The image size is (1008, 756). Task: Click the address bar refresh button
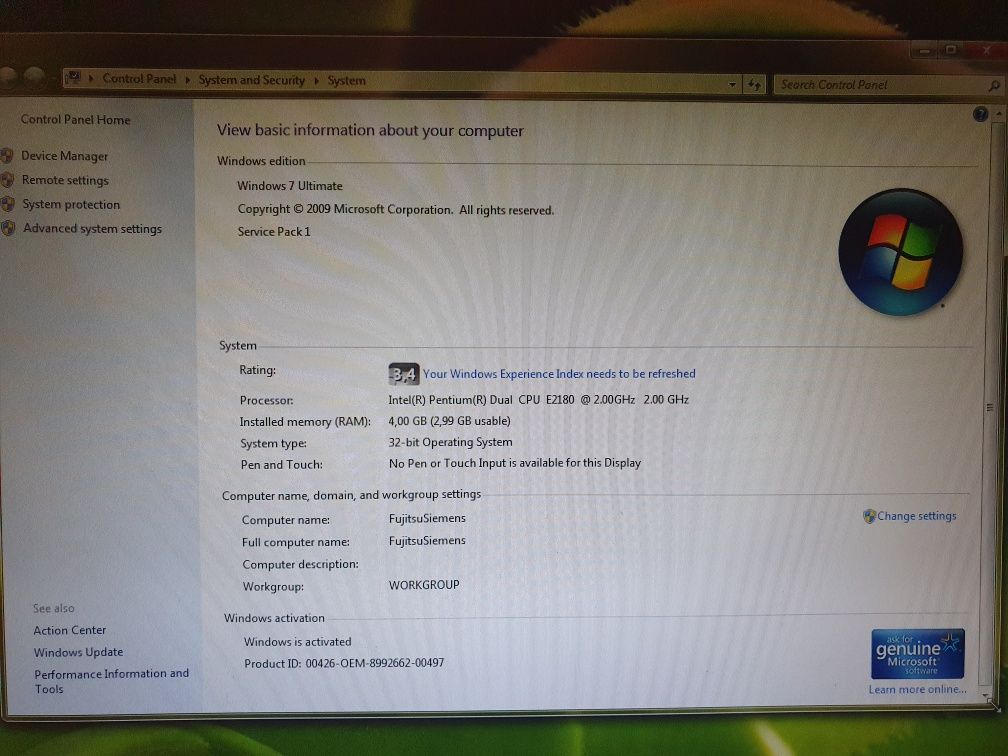(x=754, y=84)
